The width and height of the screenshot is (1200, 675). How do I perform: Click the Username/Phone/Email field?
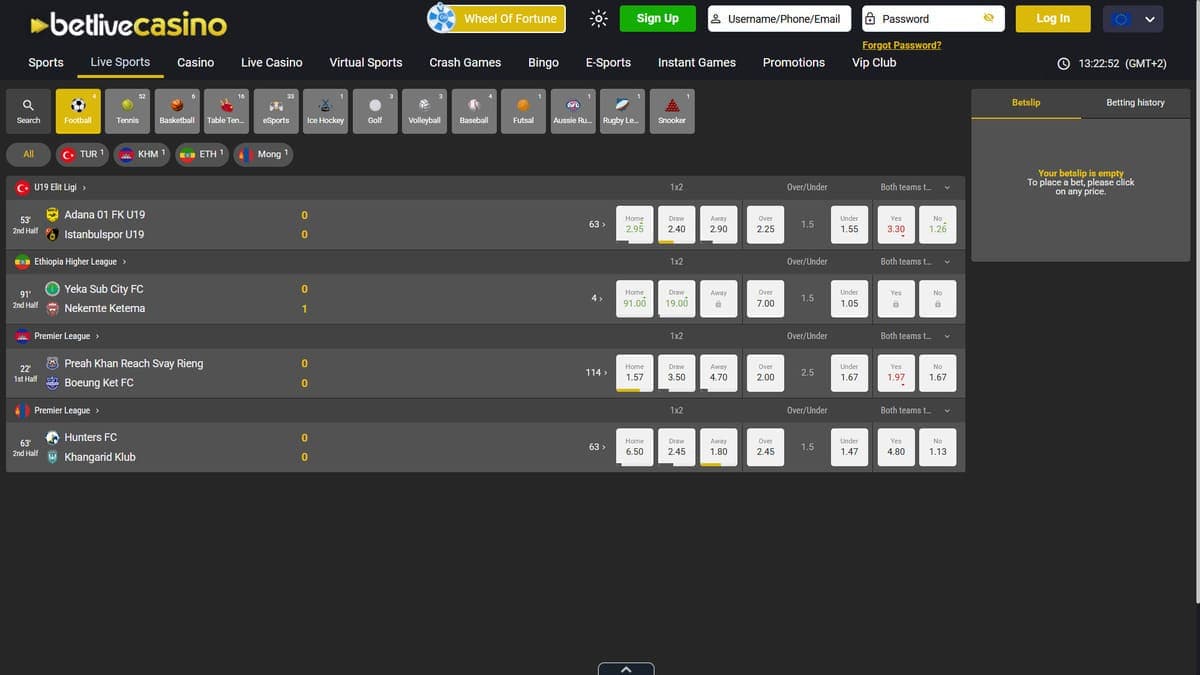point(779,18)
